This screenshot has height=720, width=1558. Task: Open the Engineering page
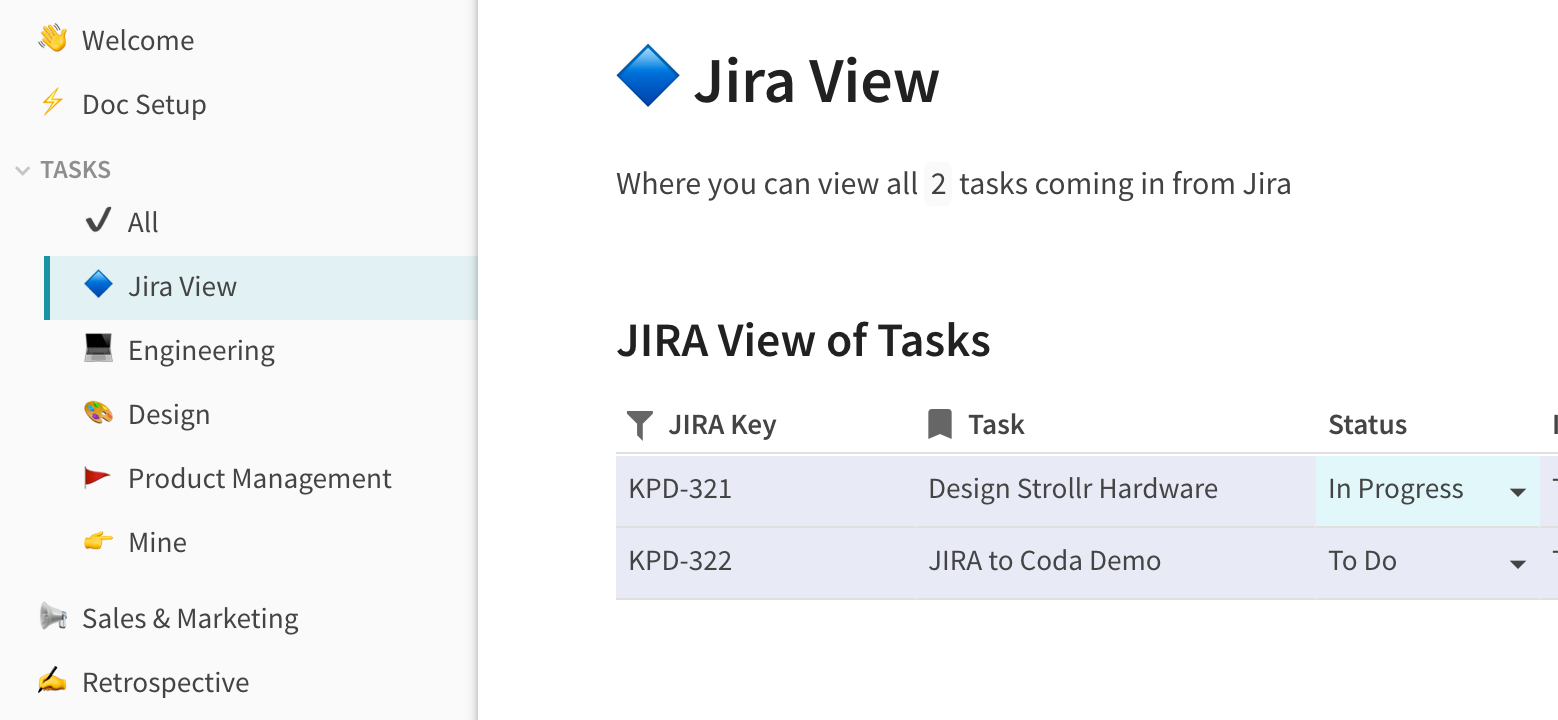201,349
